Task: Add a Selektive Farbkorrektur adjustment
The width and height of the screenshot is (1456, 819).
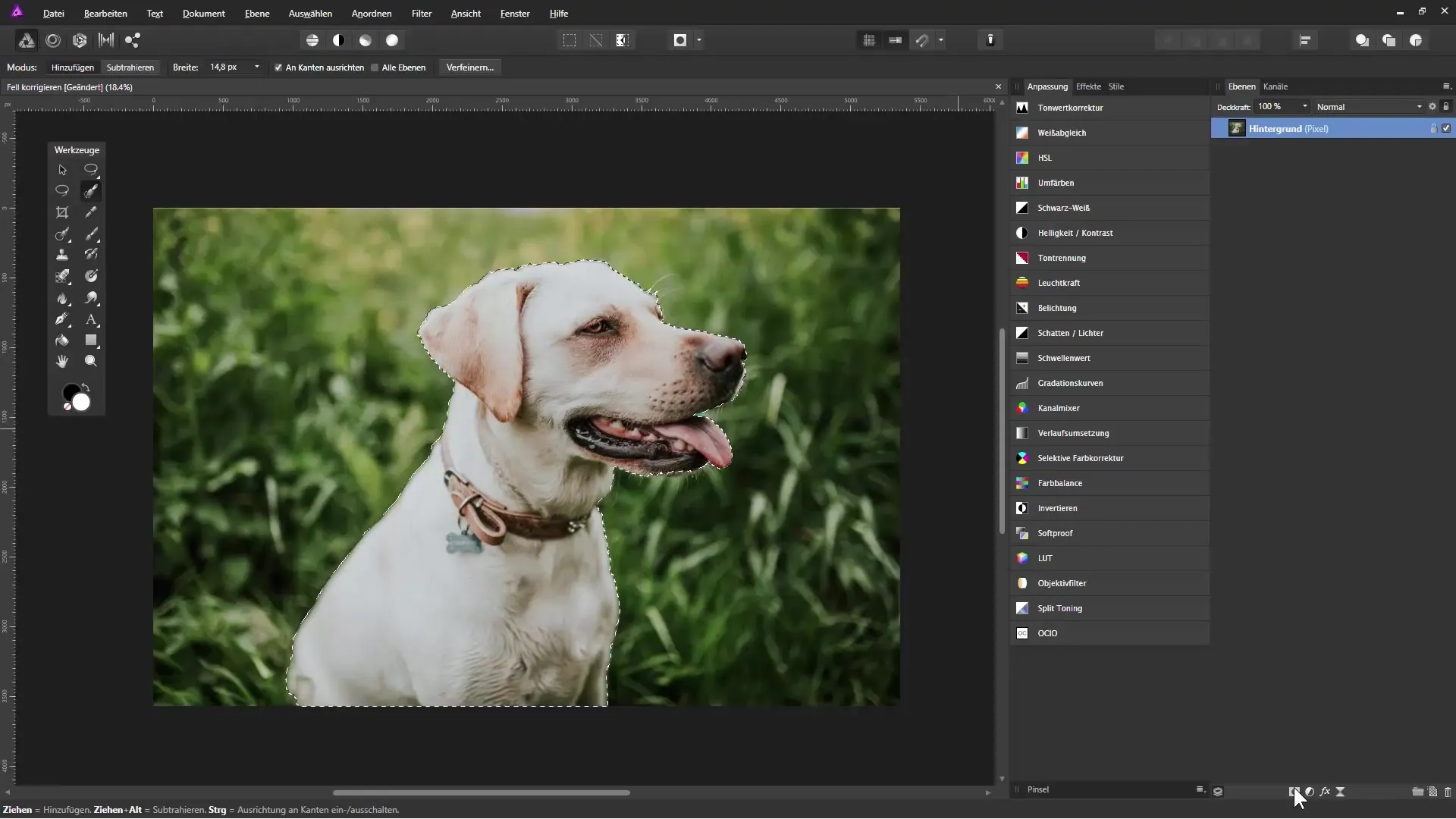Action: [1109, 458]
